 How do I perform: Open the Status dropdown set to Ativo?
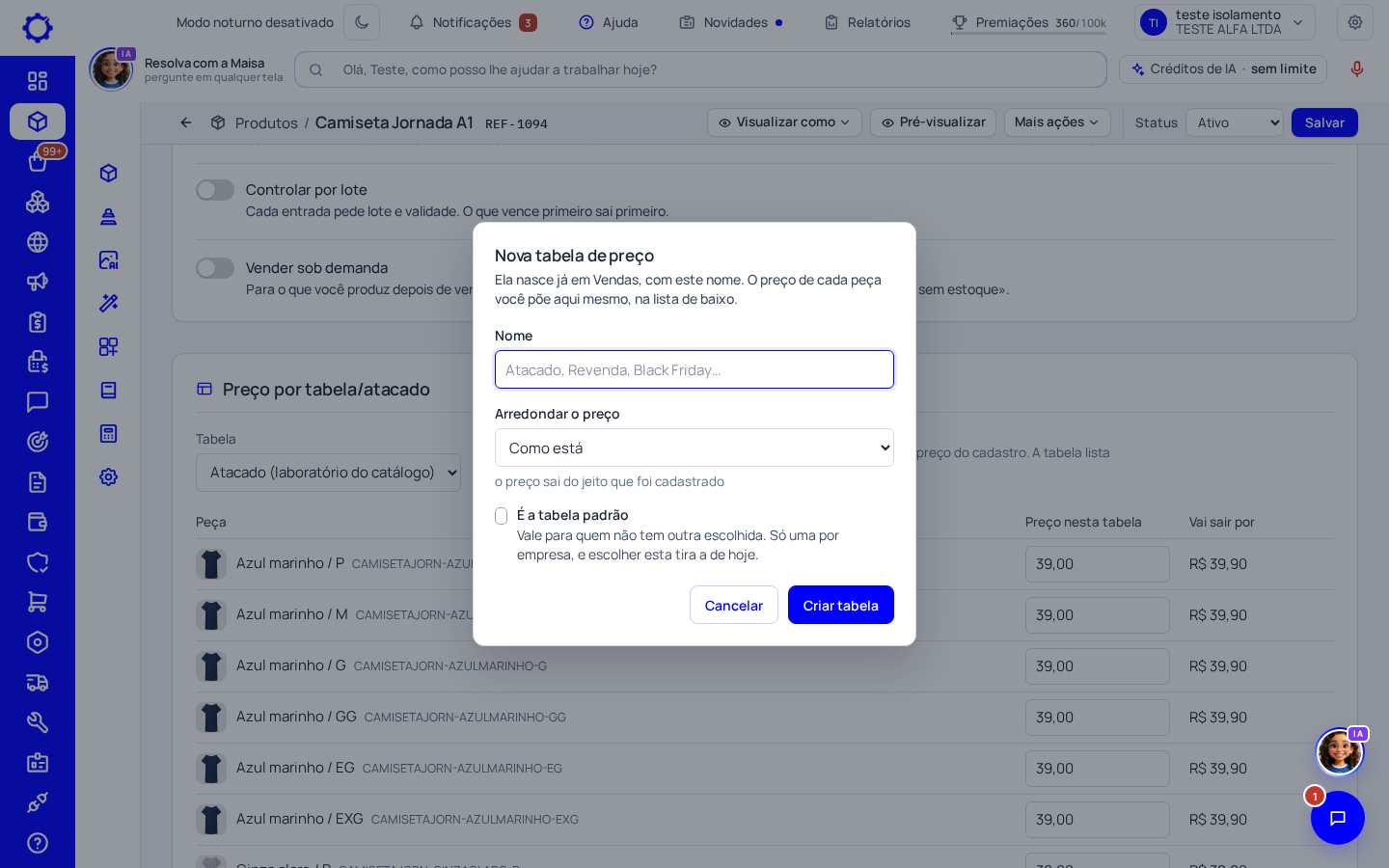1236,122
